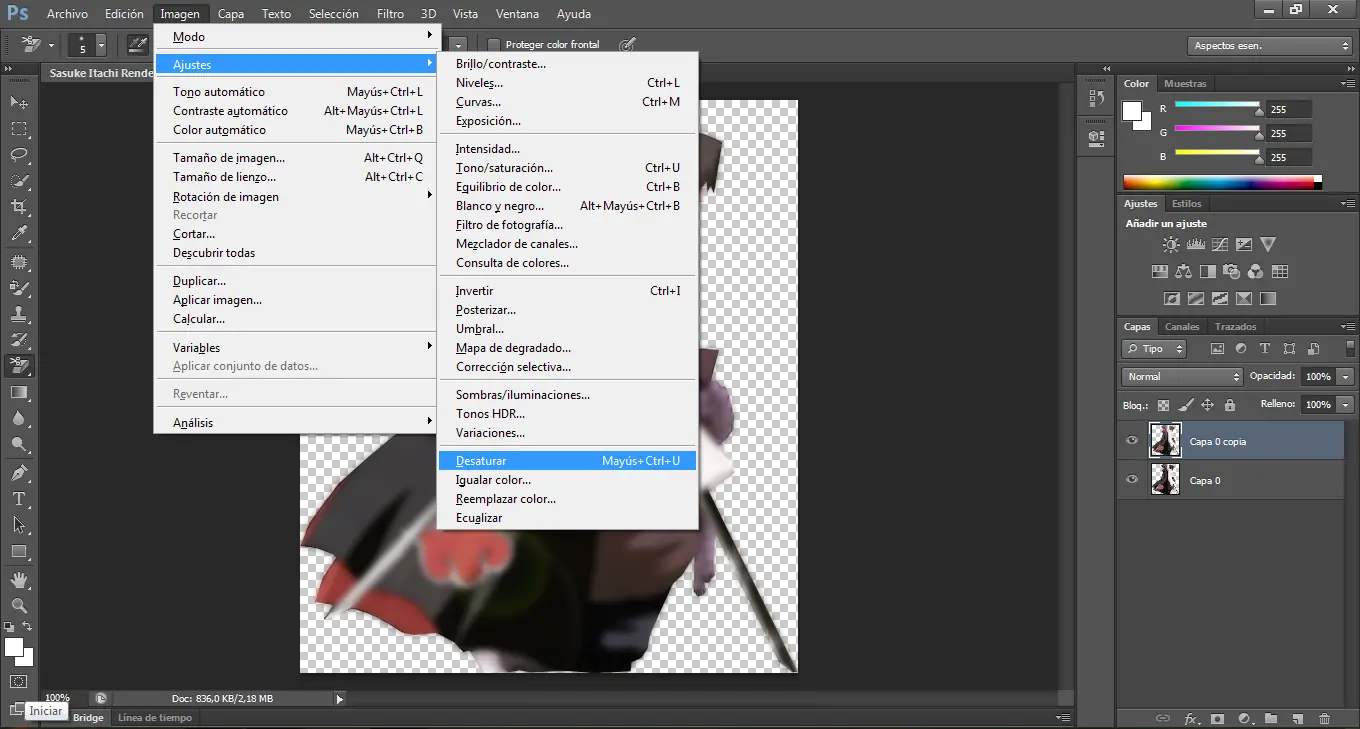Toggle lock position for the layer
Screen dimensions: 1360x729
click(1207, 405)
